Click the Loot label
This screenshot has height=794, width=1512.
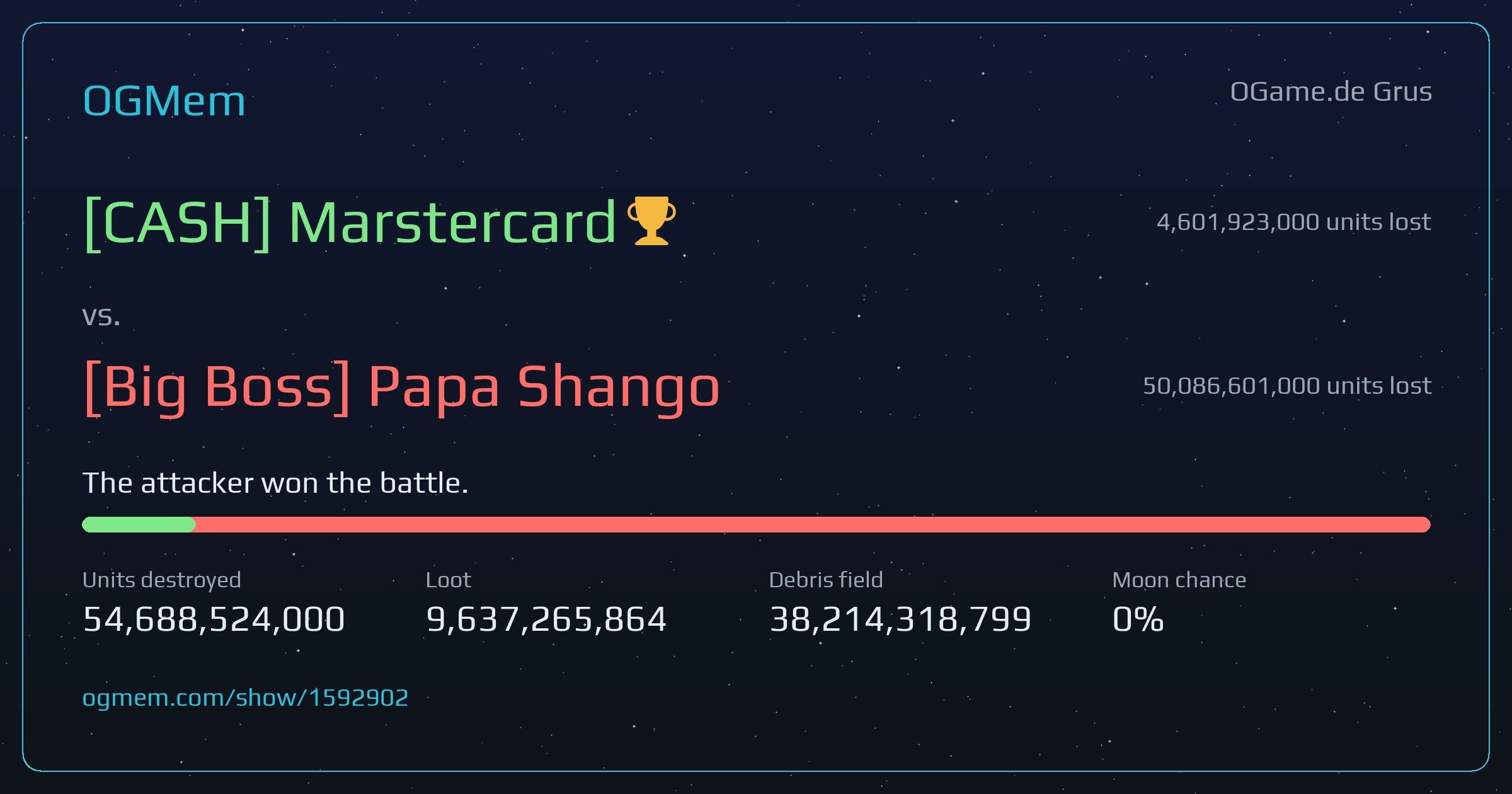448,580
